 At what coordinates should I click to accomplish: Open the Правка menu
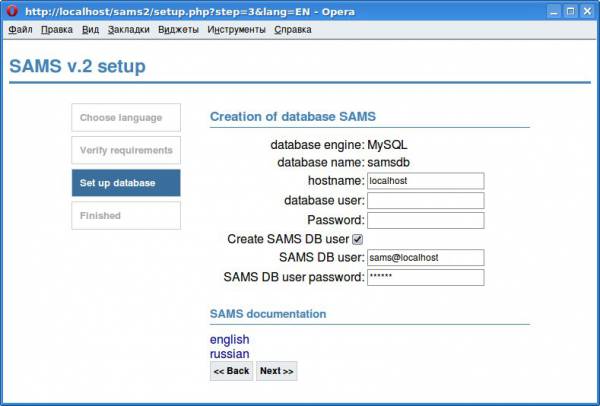click(x=57, y=30)
